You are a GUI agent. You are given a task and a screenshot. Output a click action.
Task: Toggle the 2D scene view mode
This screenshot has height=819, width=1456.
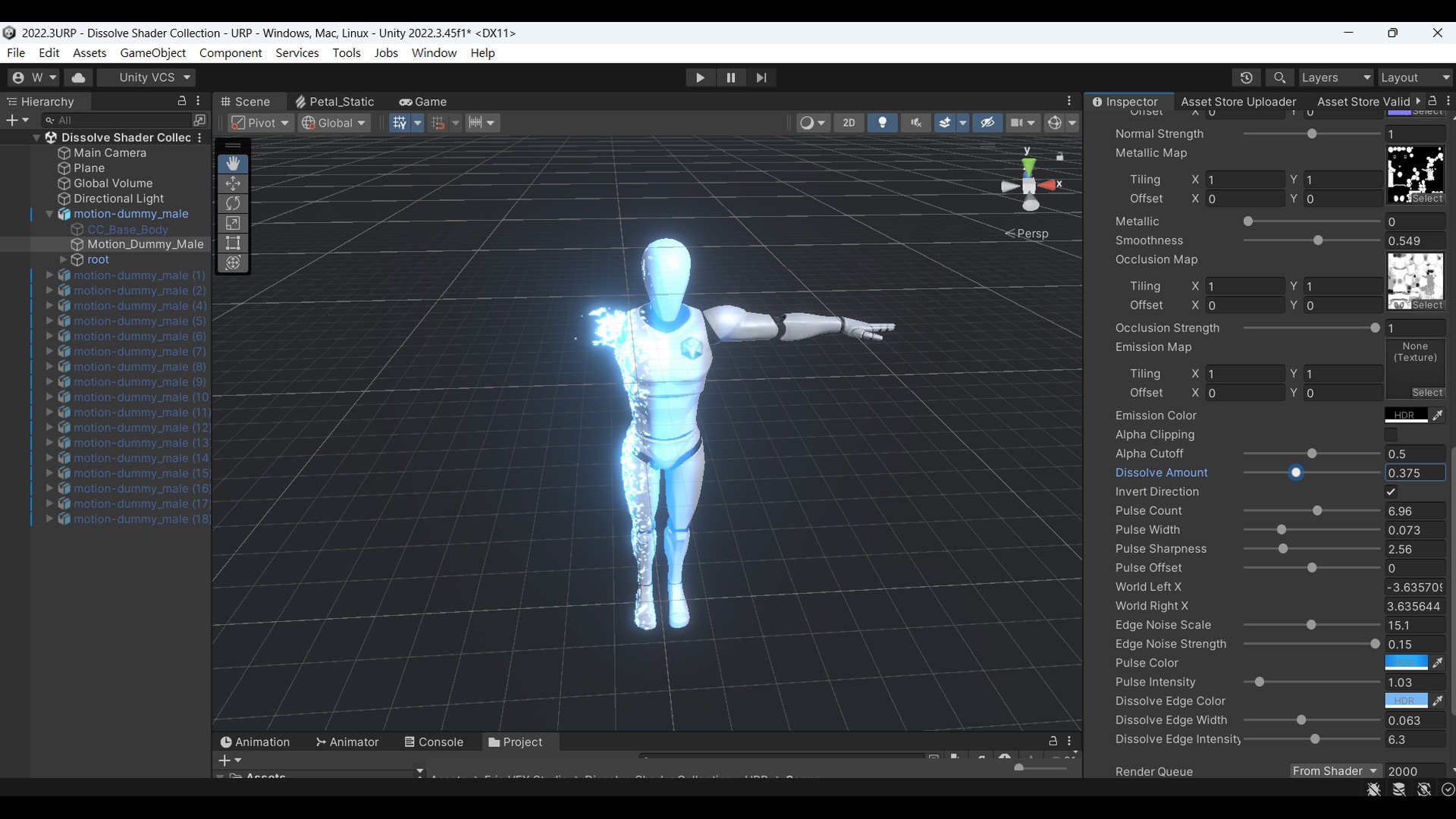849,123
